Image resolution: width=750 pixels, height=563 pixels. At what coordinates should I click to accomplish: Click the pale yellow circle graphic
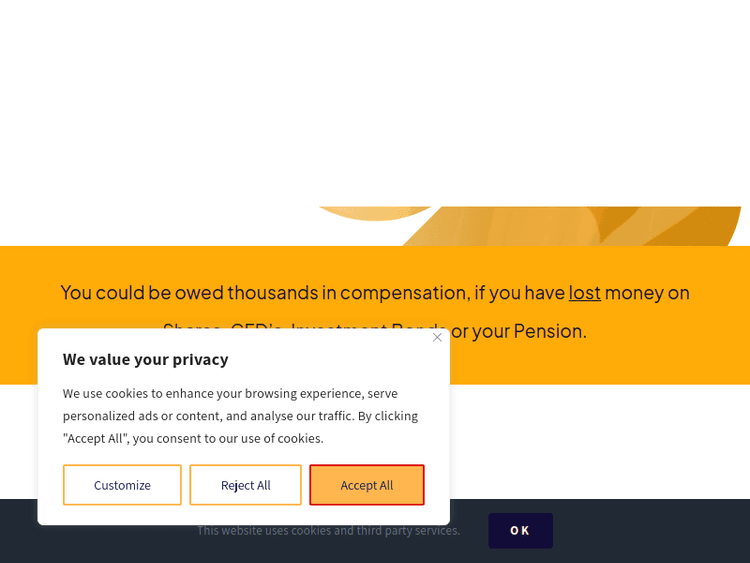pyautogui.click(x=378, y=213)
